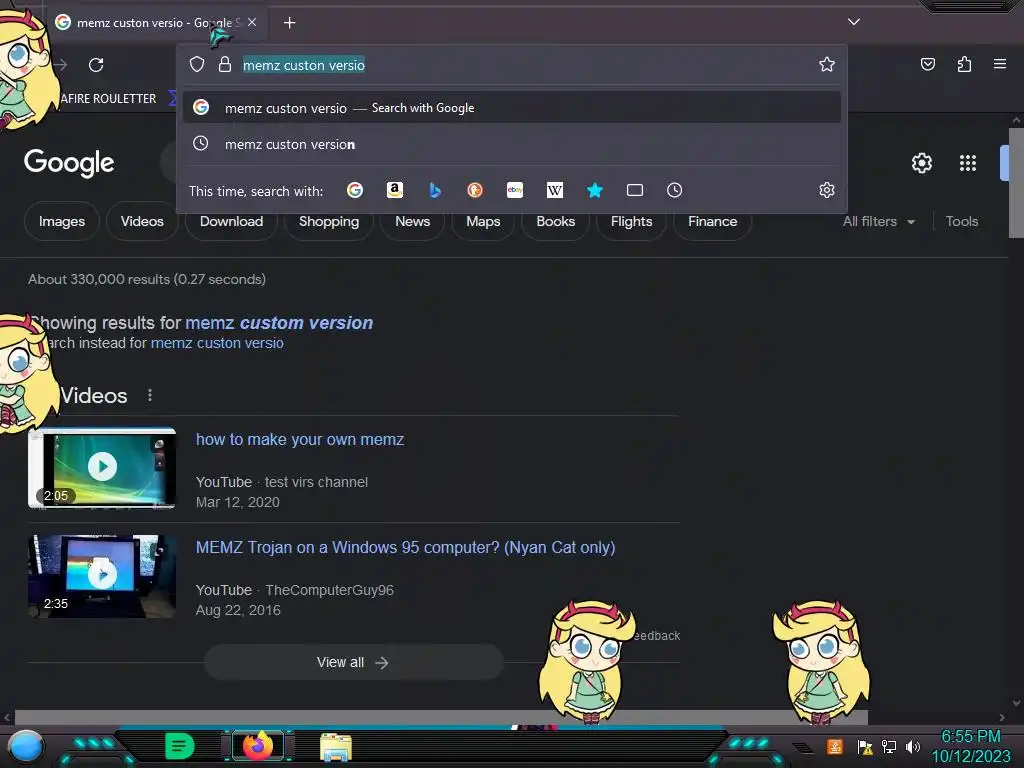Search this time with Amazon

pyautogui.click(x=394, y=190)
